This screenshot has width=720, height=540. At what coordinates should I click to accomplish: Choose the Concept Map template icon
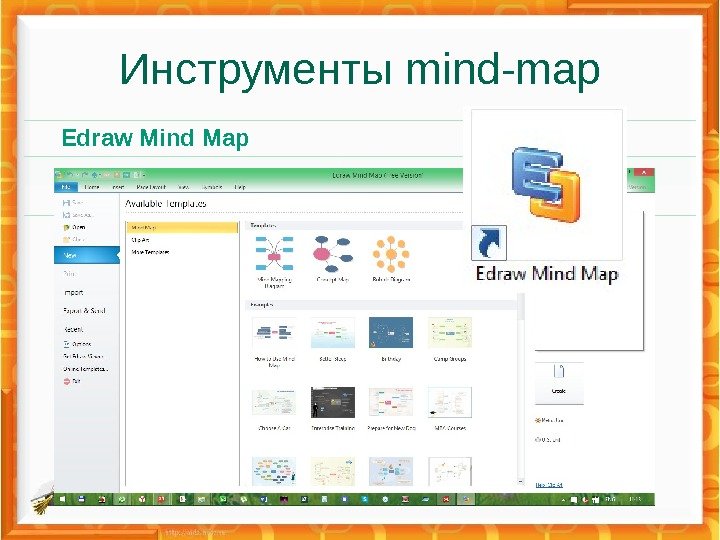(333, 254)
